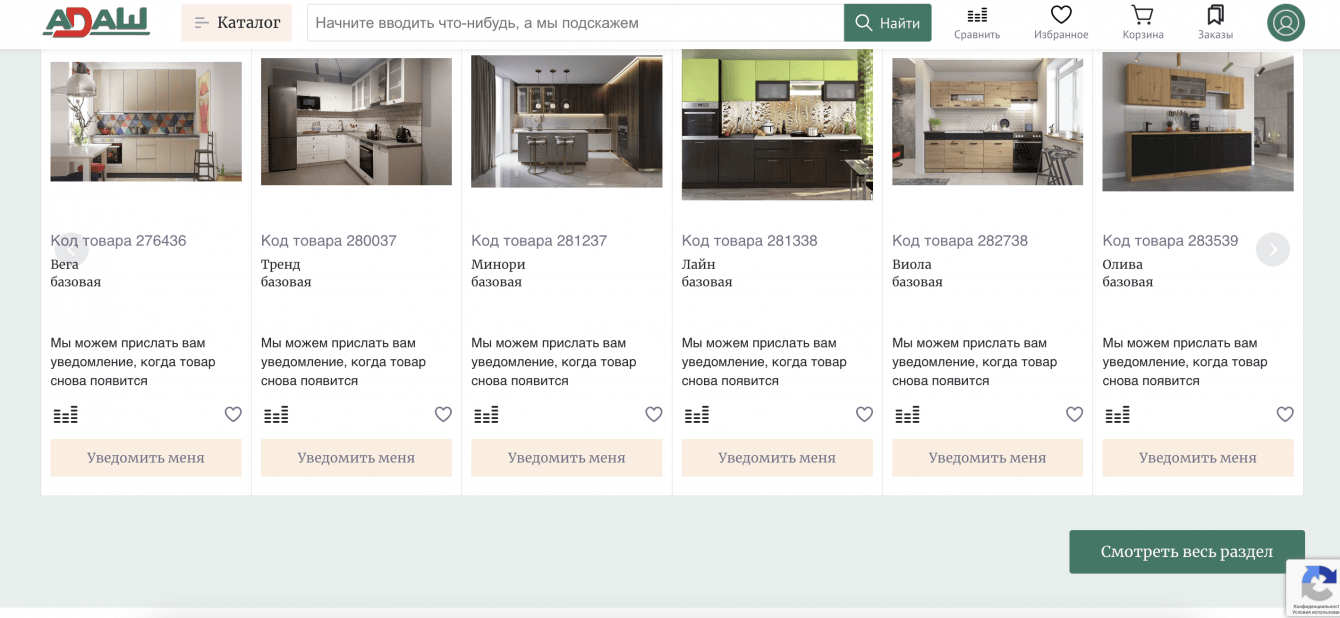
Task: Select text Код товара 280037
Action: pyautogui.click(x=329, y=241)
